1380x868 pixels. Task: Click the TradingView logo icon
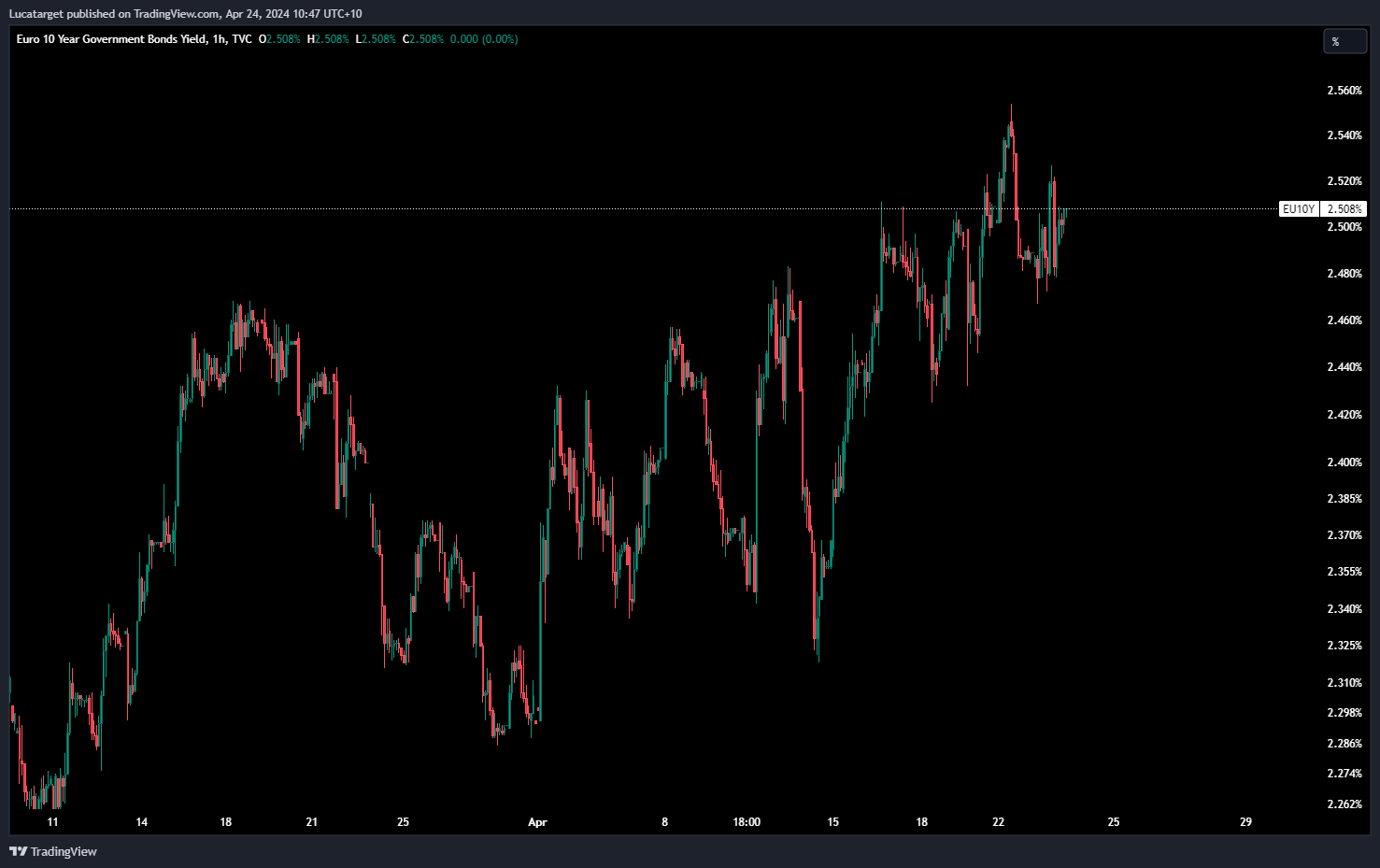[x=18, y=851]
